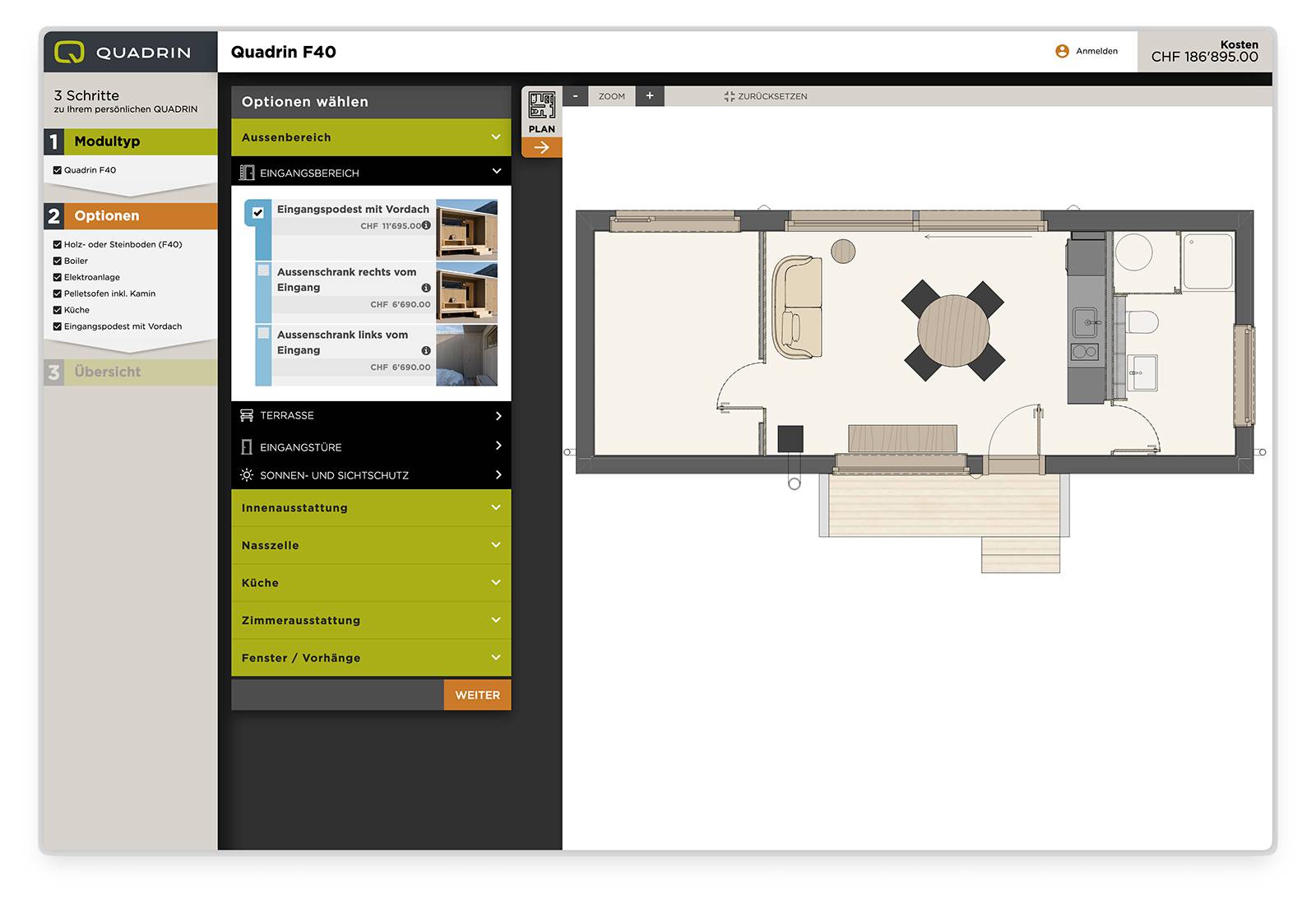Click the Kosten CHF 186'895.00 total
1316x906 pixels.
tap(1204, 51)
